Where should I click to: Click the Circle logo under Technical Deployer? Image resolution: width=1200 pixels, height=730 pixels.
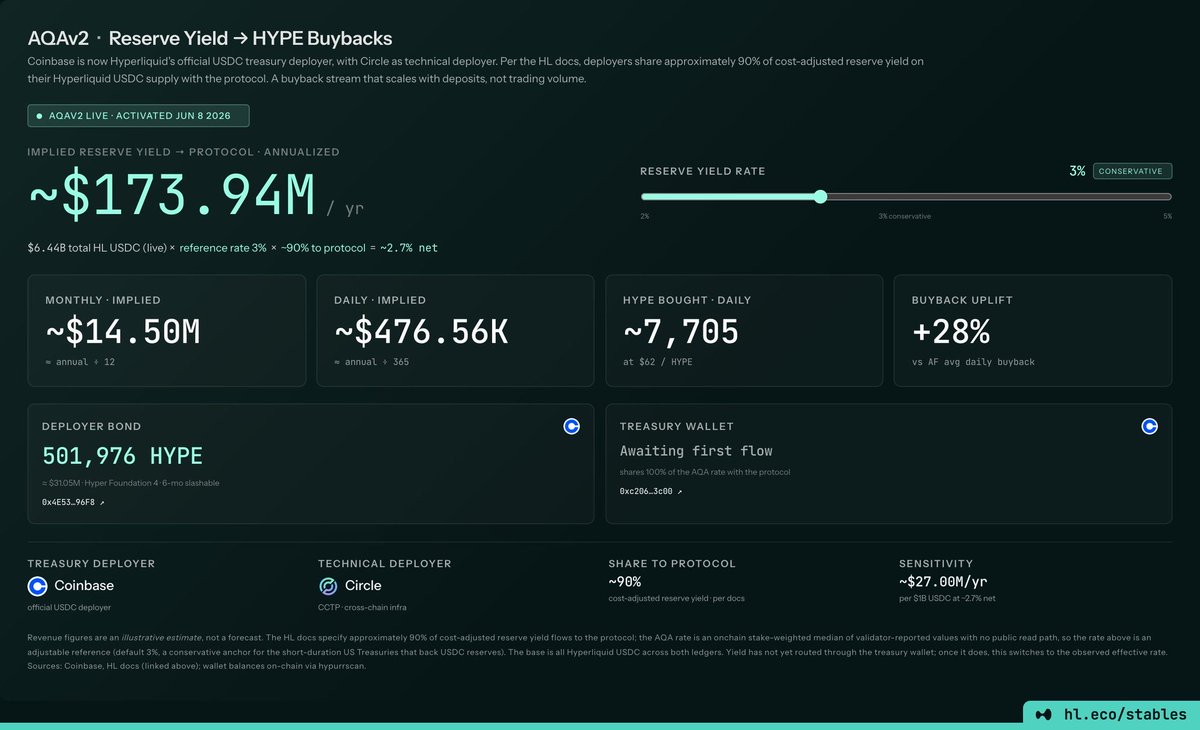click(x=327, y=586)
